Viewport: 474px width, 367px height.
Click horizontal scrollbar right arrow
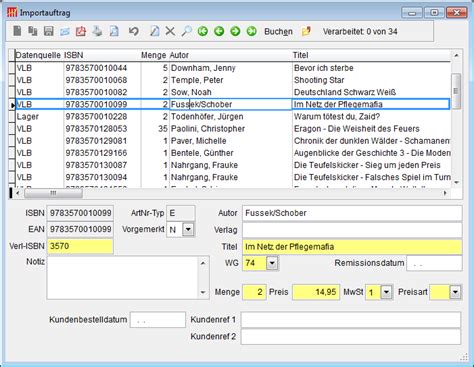[445, 193]
